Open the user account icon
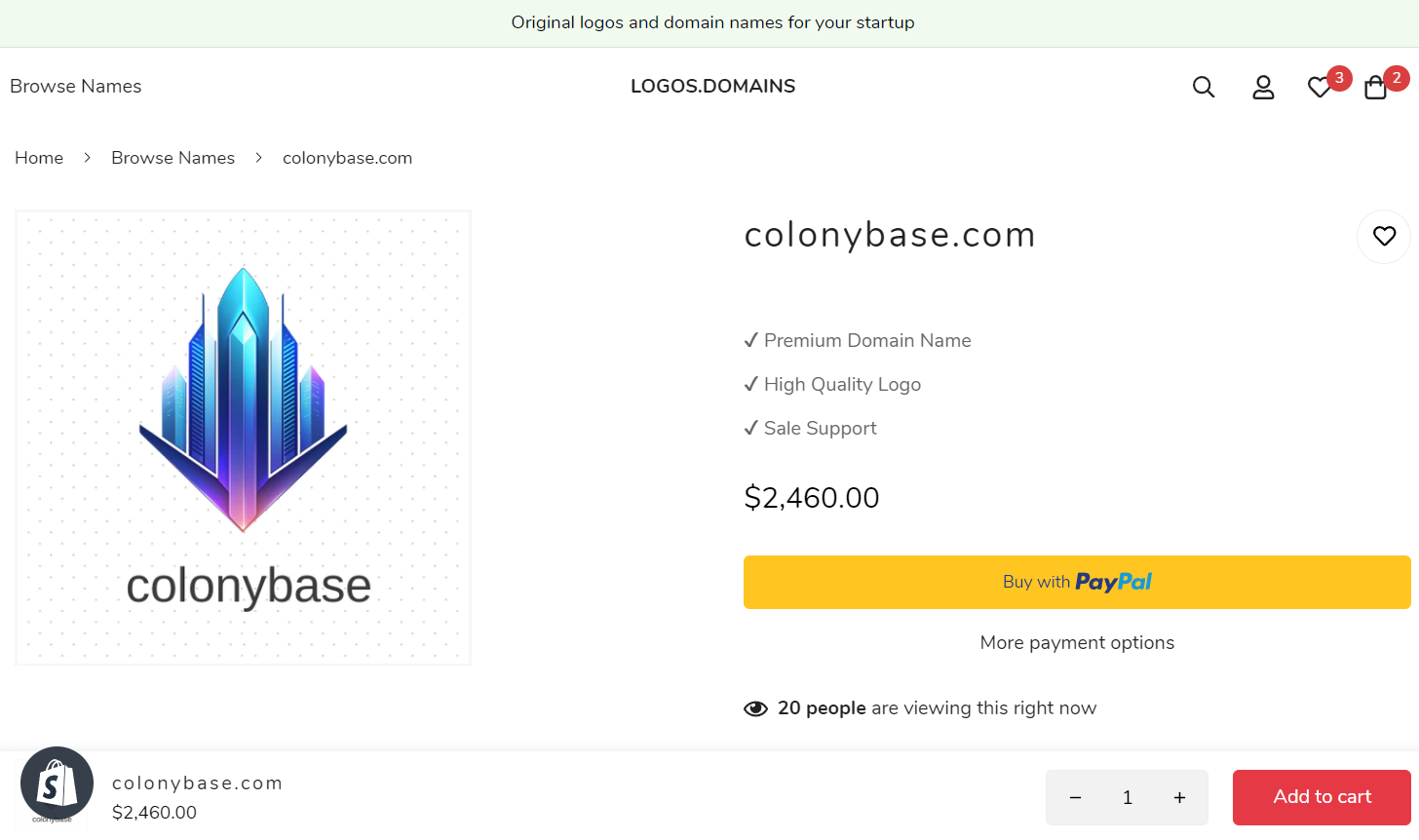Image resolution: width=1419 pixels, height=840 pixels. [x=1263, y=87]
